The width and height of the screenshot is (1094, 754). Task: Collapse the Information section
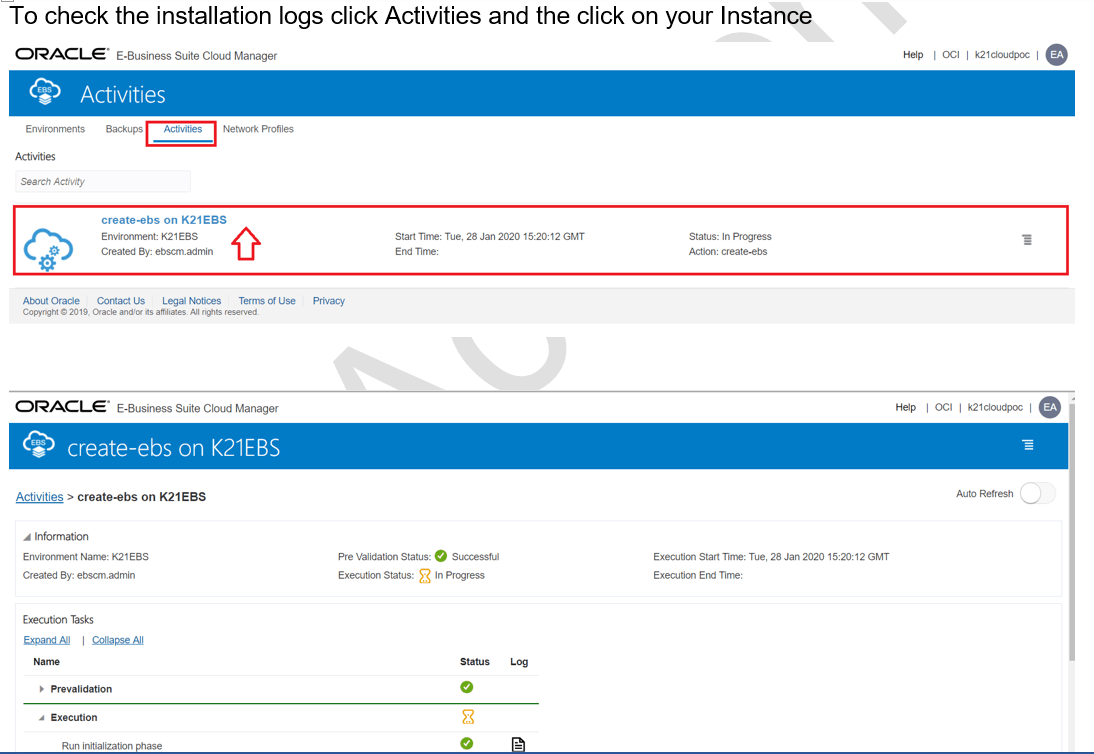pyautogui.click(x=27, y=537)
